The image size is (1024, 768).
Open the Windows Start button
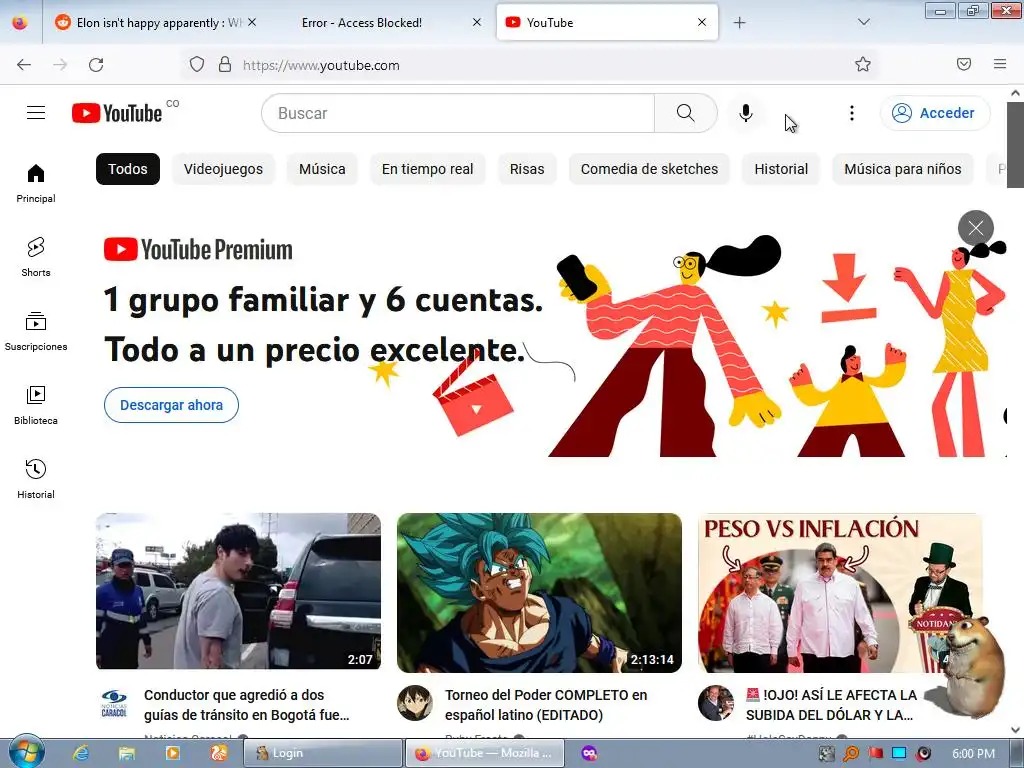click(x=26, y=752)
